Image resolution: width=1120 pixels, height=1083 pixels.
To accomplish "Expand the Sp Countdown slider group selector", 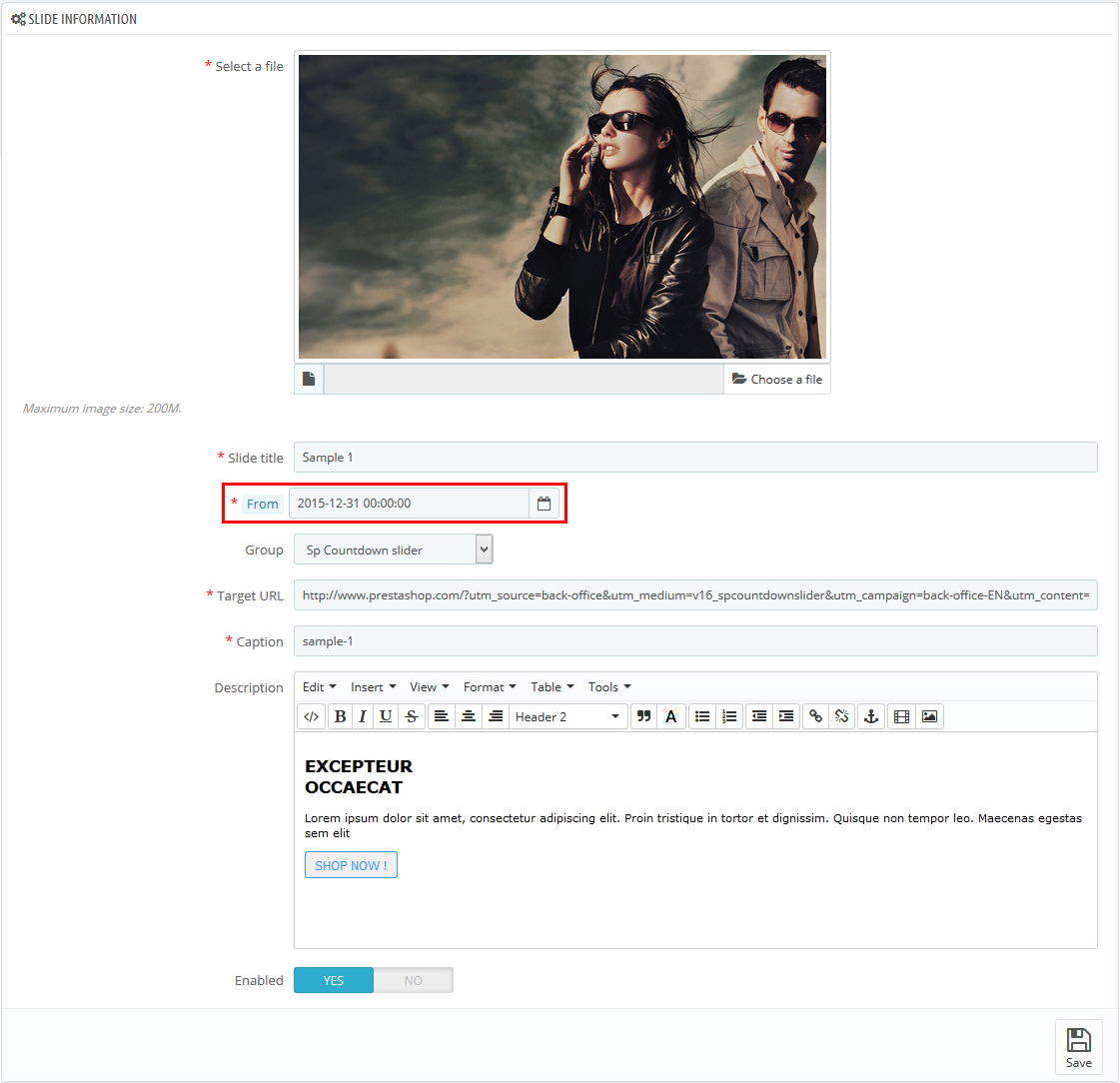I will [x=483, y=549].
